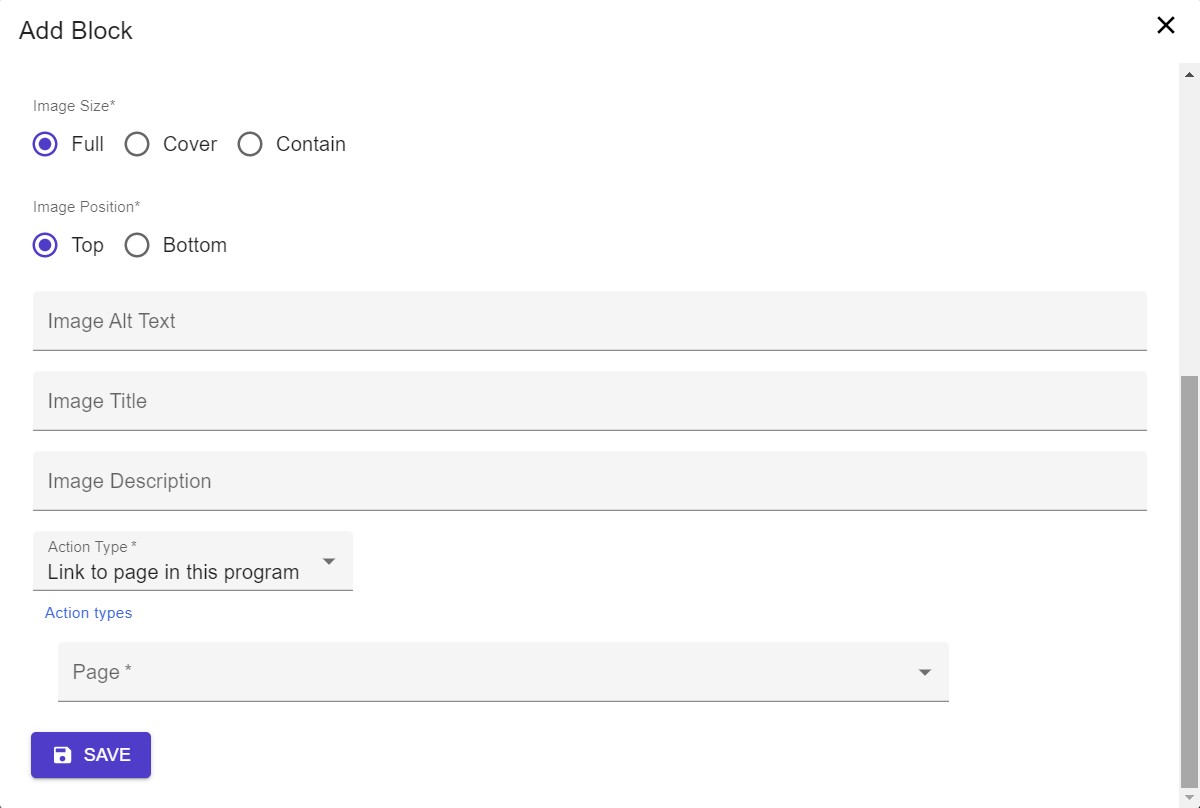The image size is (1200, 808).
Task: Click the Action Type dropdown arrow
Action: coord(328,562)
